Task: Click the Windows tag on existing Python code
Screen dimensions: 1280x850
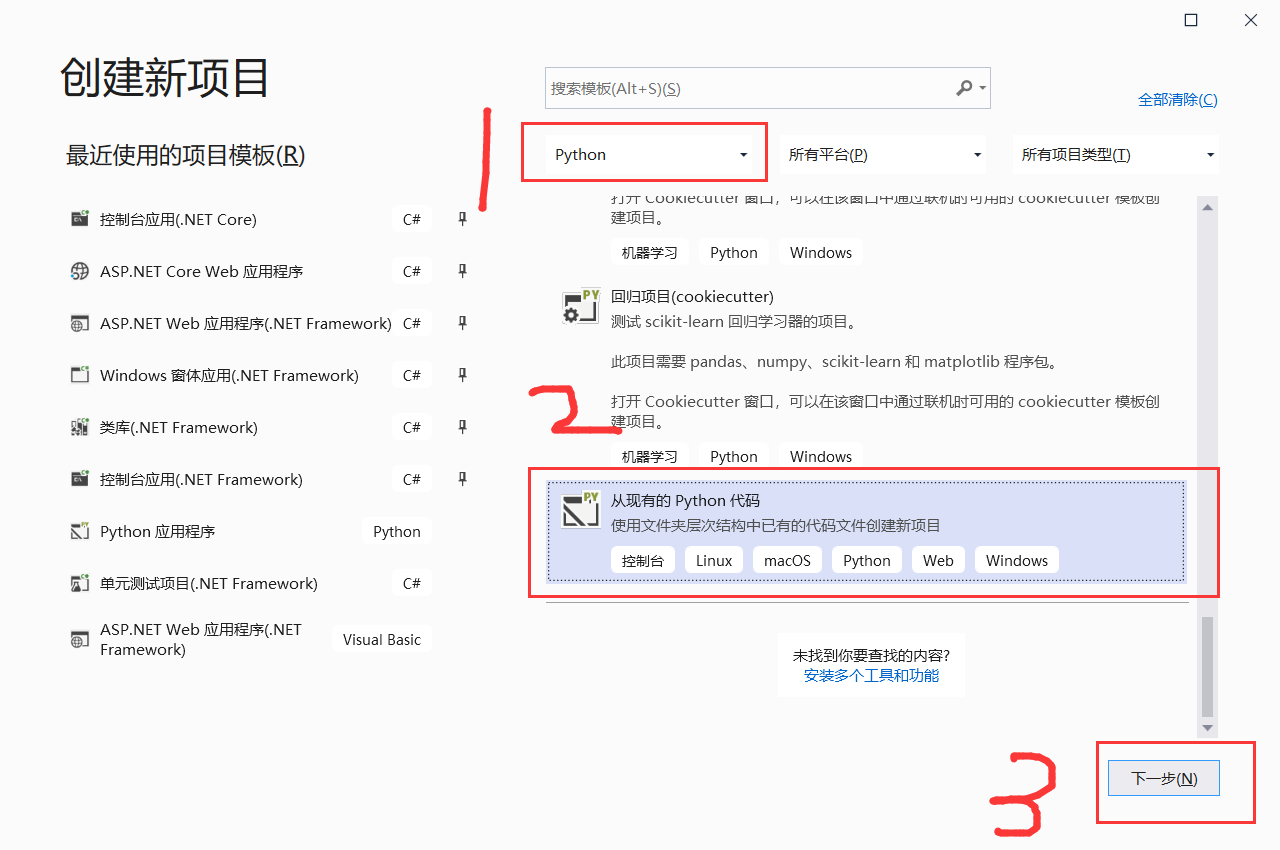Action: pyautogui.click(x=1017, y=560)
